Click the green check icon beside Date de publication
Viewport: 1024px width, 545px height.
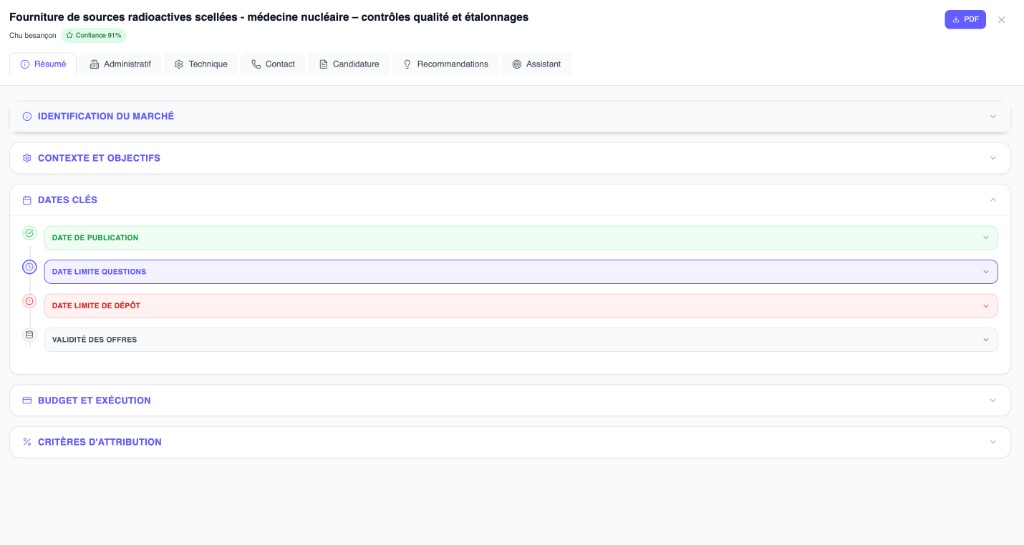pyautogui.click(x=29, y=233)
